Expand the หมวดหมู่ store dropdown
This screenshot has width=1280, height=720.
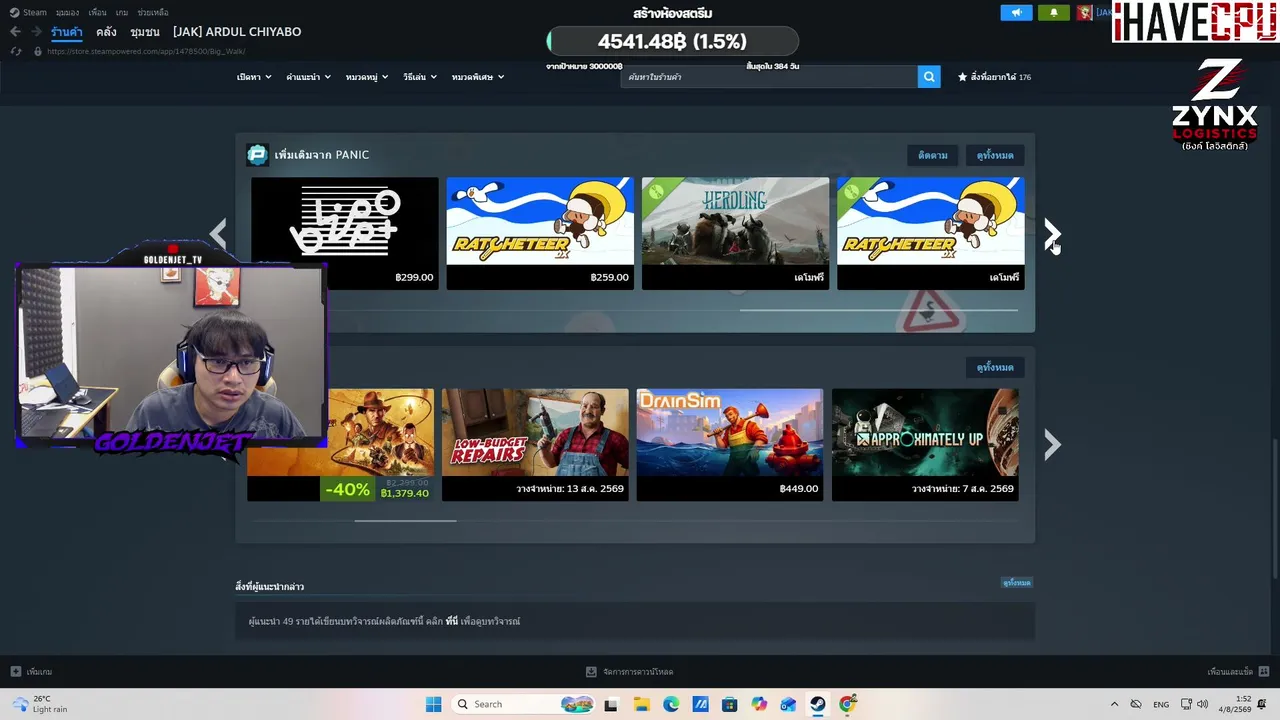click(x=367, y=77)
